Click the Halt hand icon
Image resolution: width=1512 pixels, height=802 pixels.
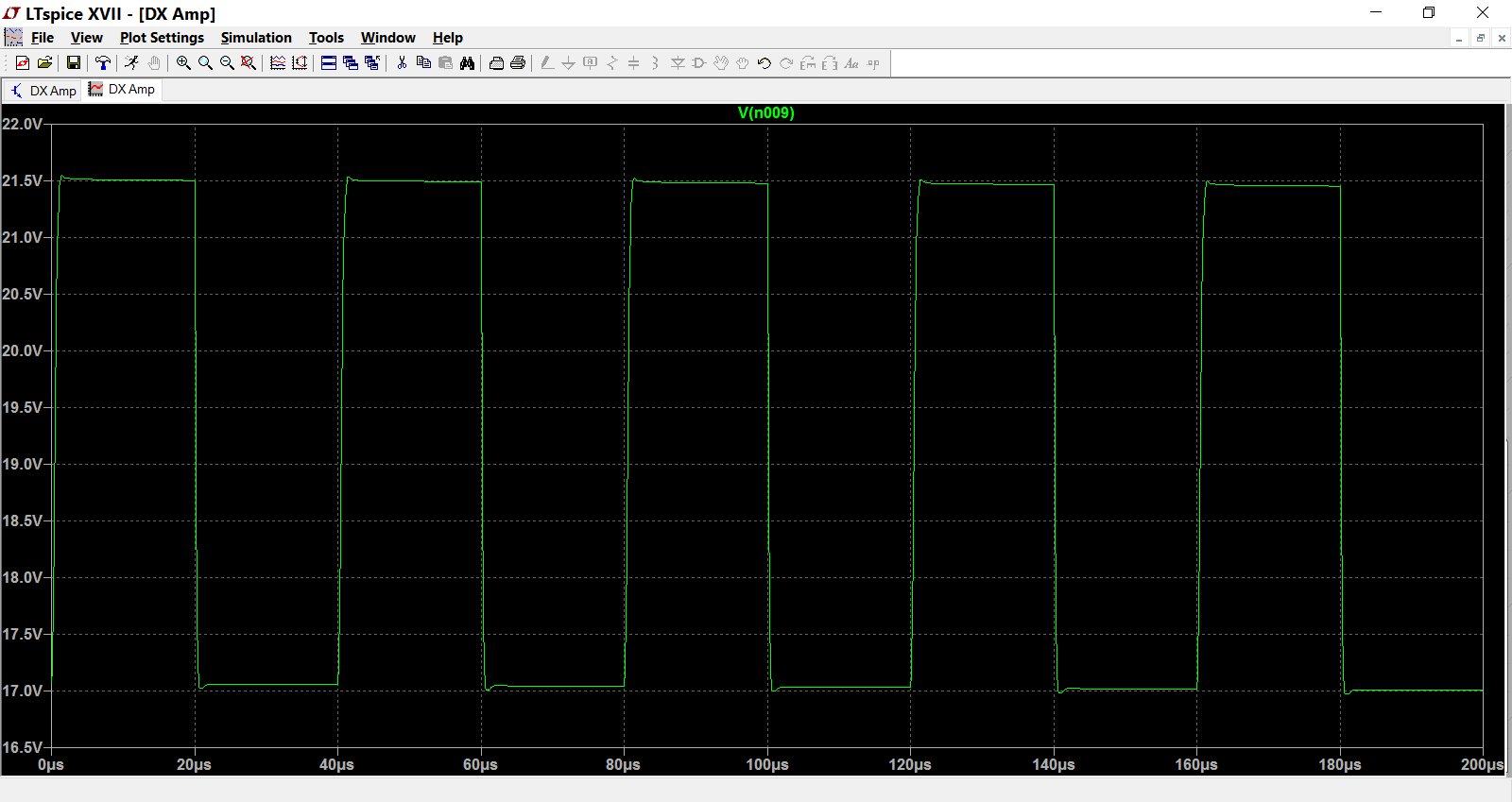153,63
